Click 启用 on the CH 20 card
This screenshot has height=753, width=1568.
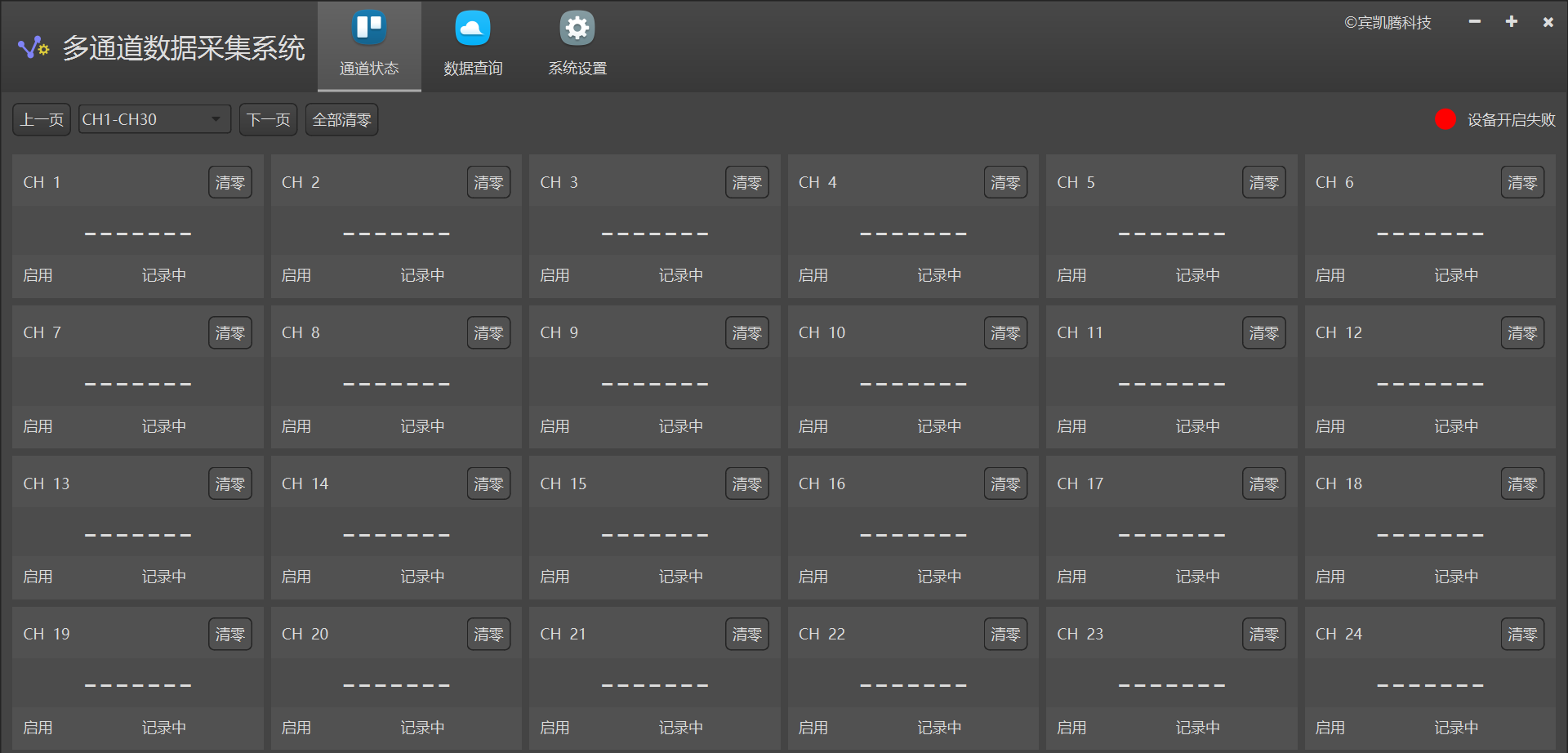click(x=296, y=728)
